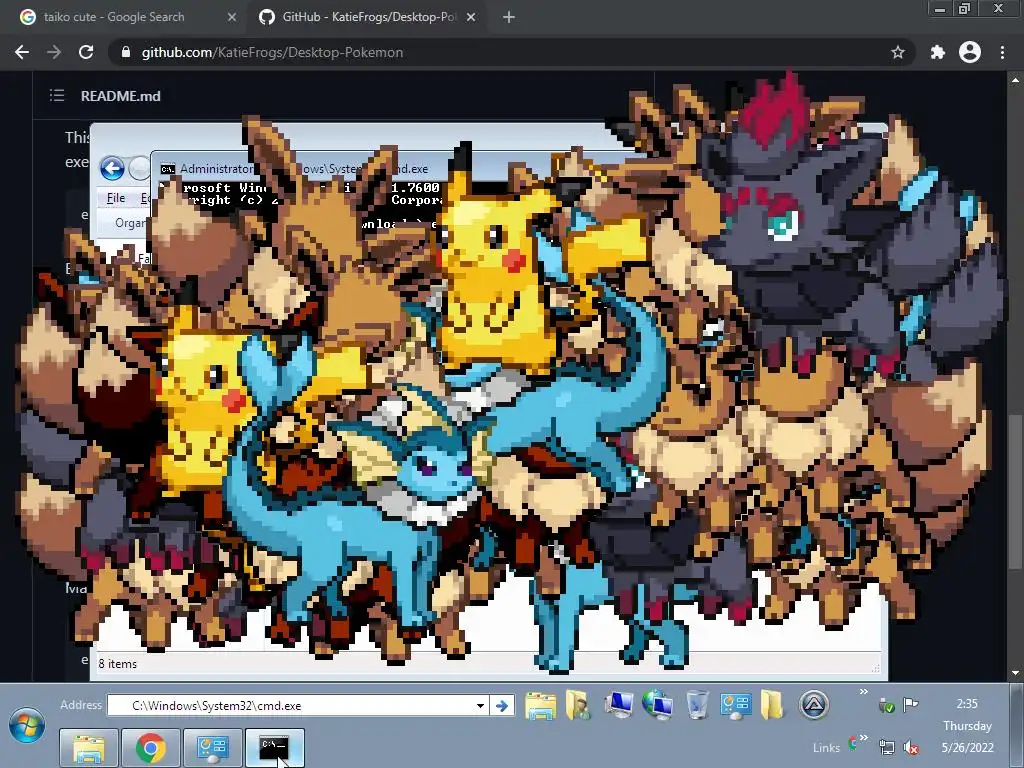Click Chrome's forward navigation arrow
Screen dimensions: 1024x768
point(54,52)
